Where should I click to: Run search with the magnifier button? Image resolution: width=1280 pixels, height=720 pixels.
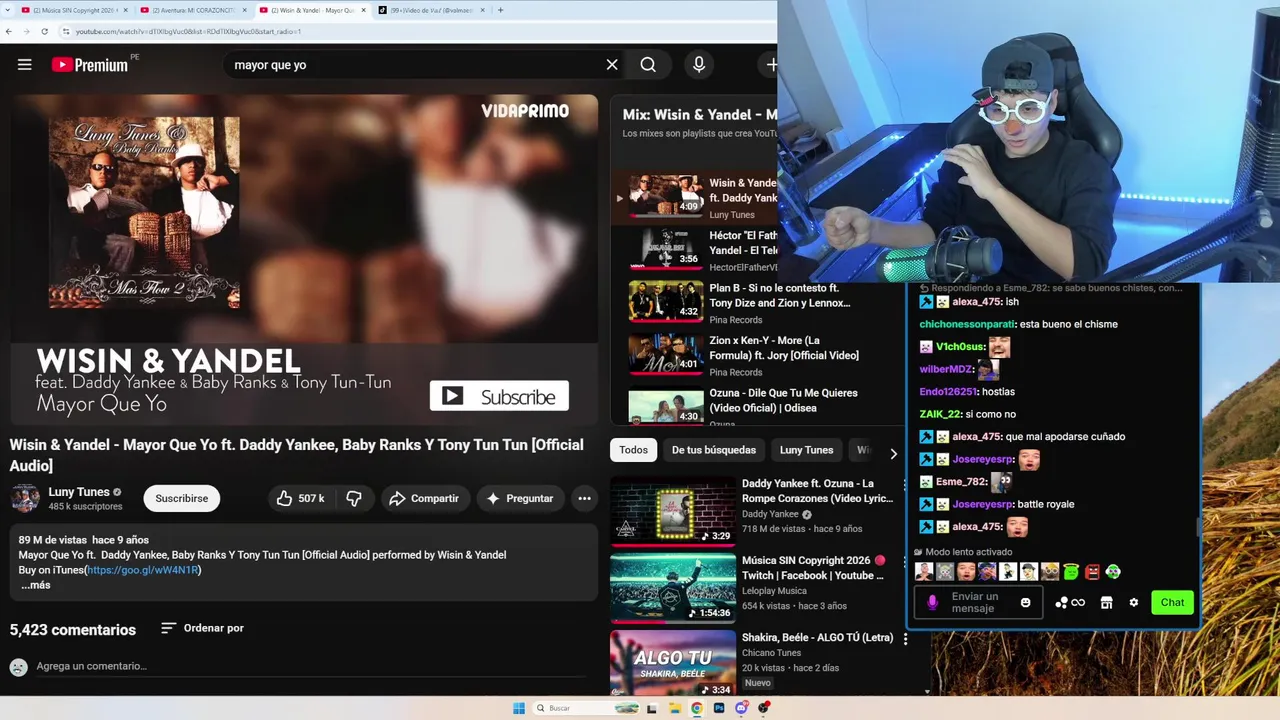click(x=648, y=65)
